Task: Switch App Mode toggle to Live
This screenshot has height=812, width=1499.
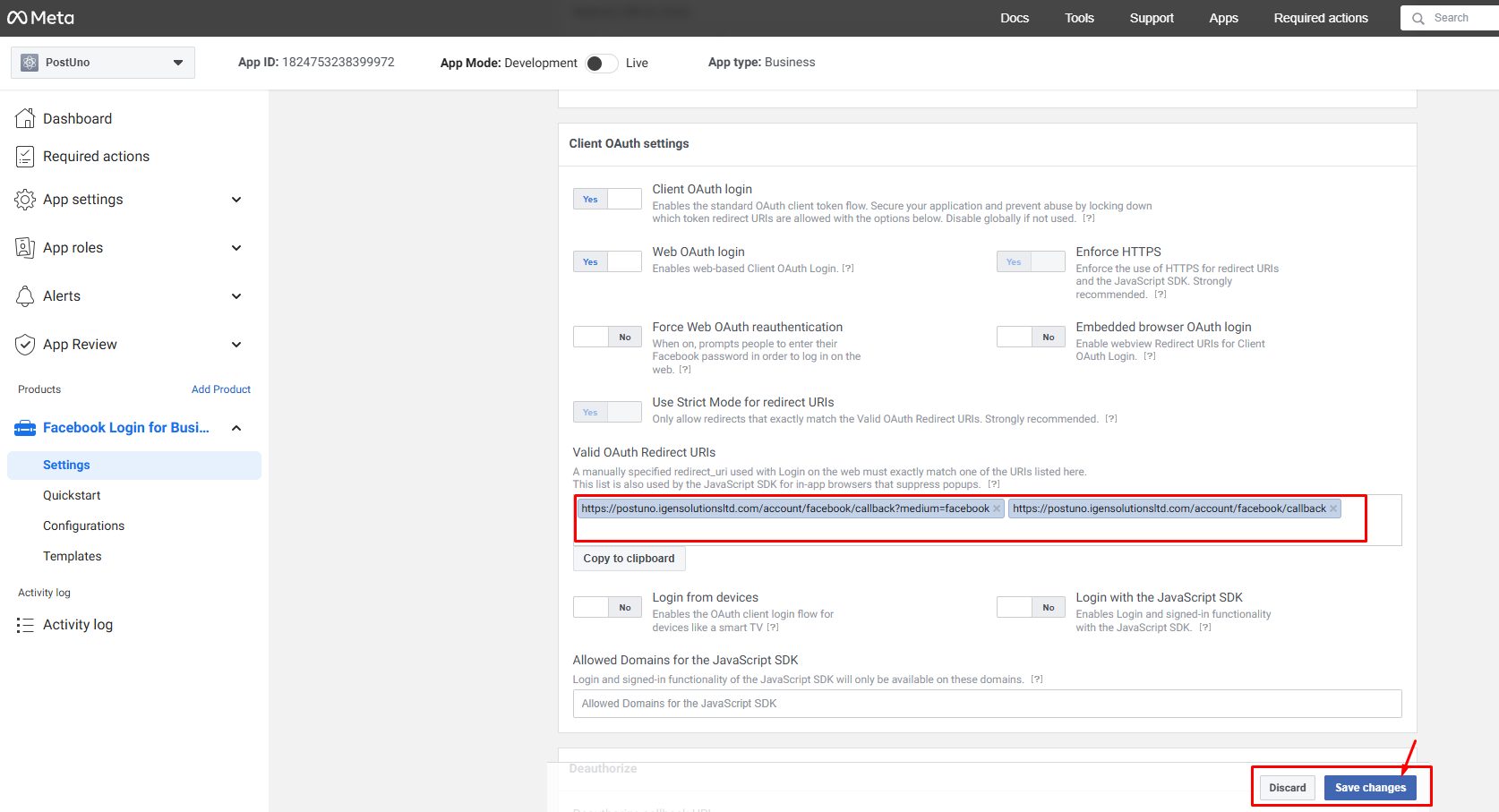Action: coord(601,64)
